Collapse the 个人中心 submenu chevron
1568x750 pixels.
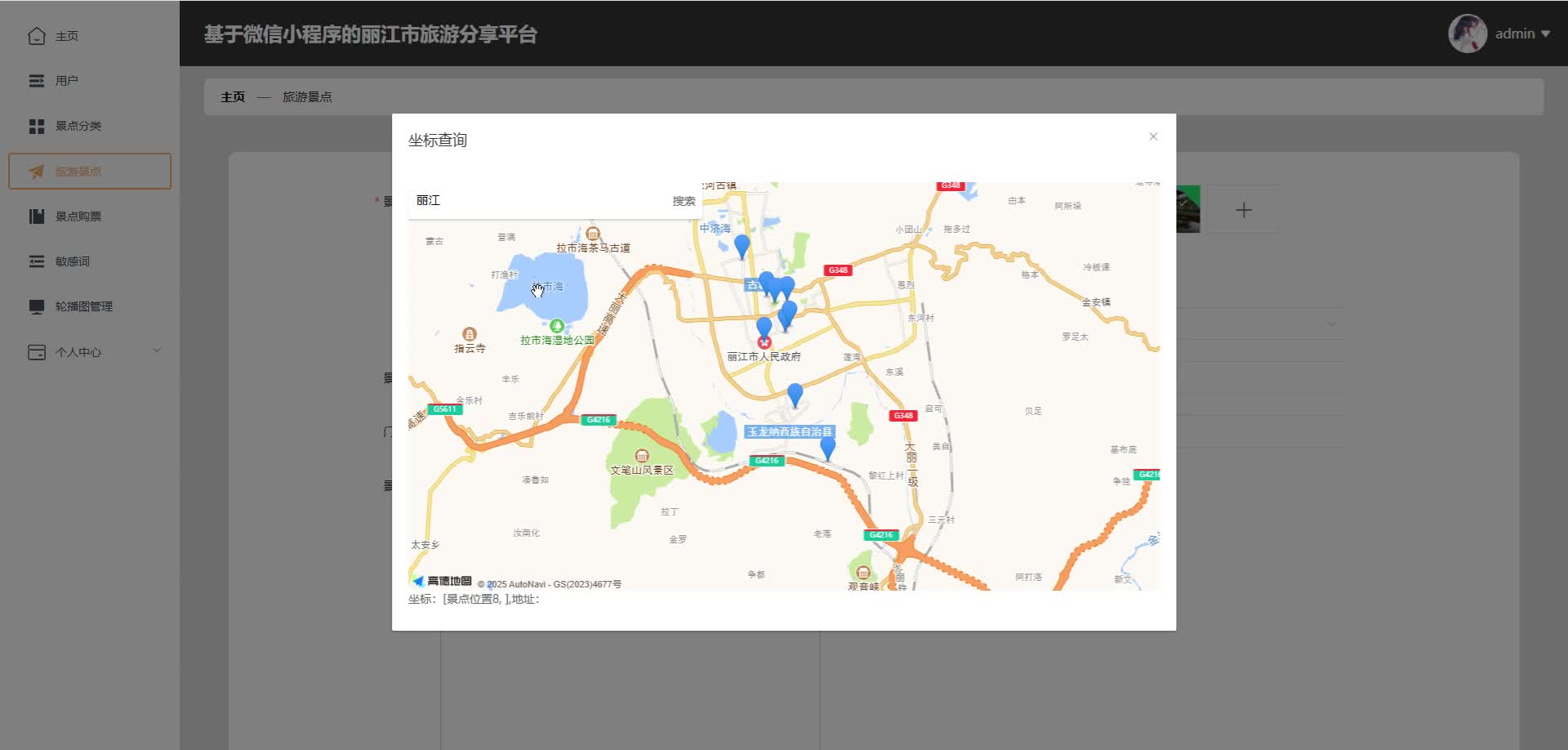click(157, 350)
